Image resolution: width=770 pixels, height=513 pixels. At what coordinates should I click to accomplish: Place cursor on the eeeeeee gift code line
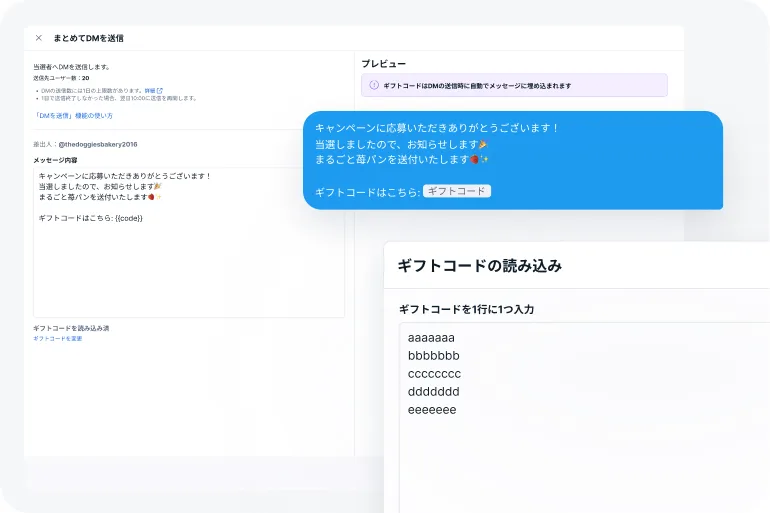[432, 410]
